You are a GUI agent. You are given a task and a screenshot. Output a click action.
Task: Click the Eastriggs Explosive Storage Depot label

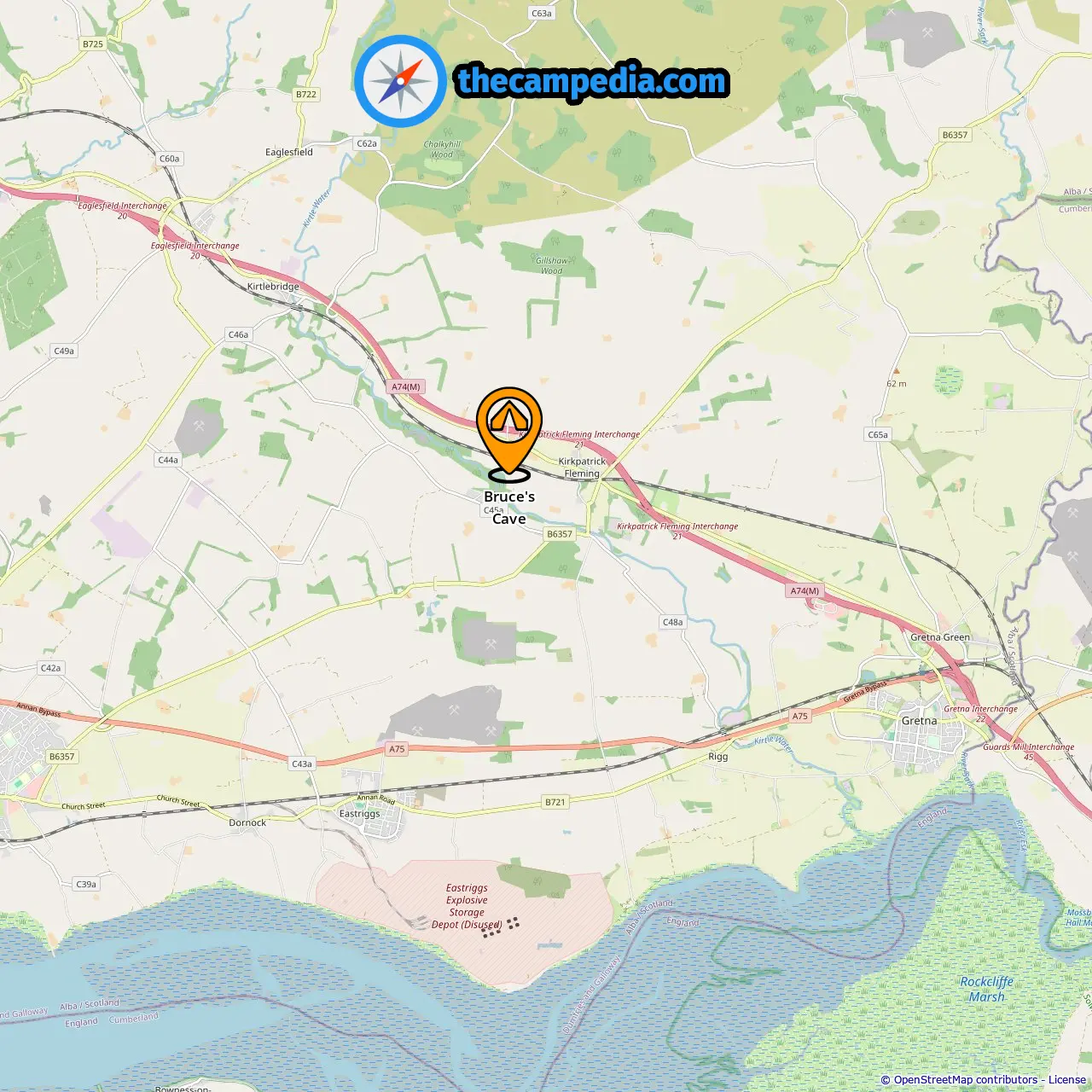point(467,906)
